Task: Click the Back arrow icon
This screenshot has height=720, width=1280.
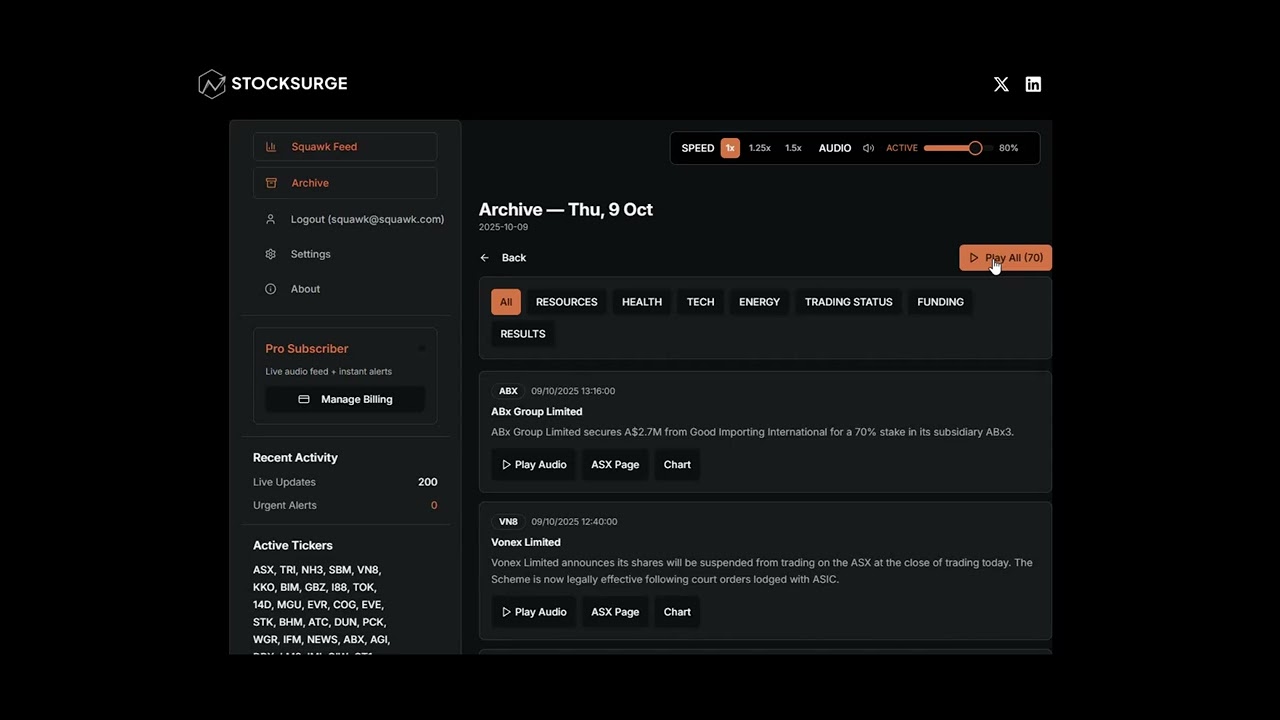Action: 485,258
